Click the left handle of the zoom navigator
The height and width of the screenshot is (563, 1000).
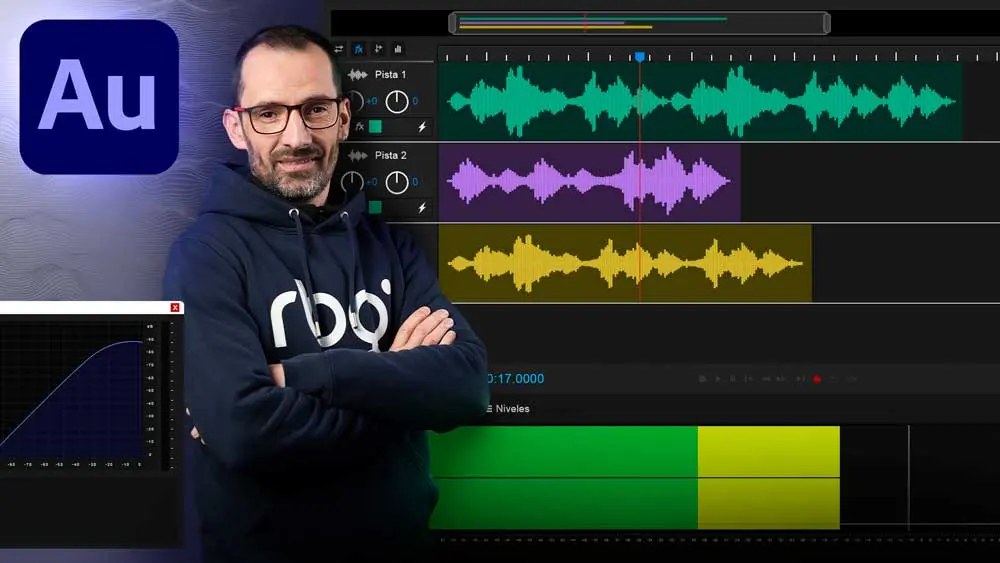(452, 24)
